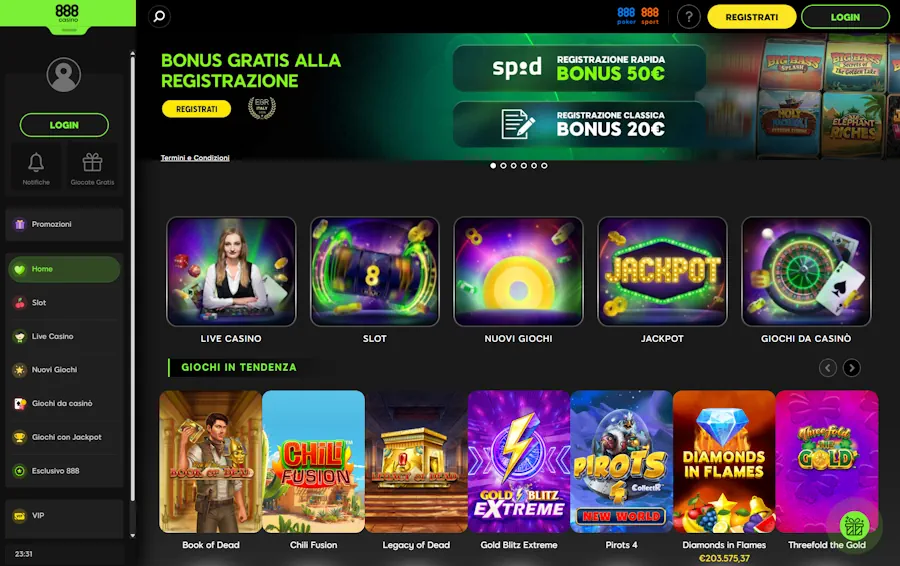The width and height of the screenshot is (900, 566).
Task: Select the second banner carousel dot
Action: [x=503, y=165]
